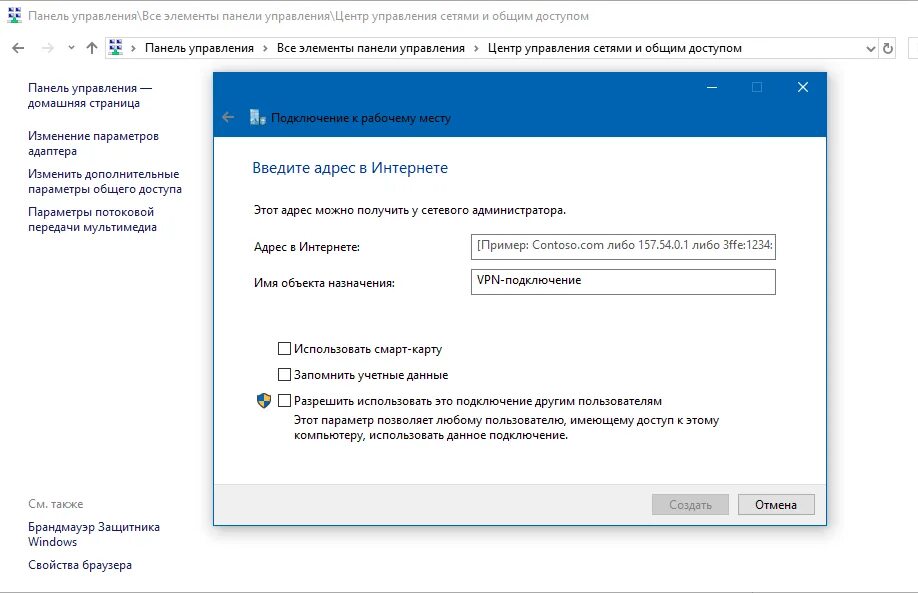Close the Подключение к рабочему месту dialog
Viewport: 918px width, 593px height.
[803, 87]
